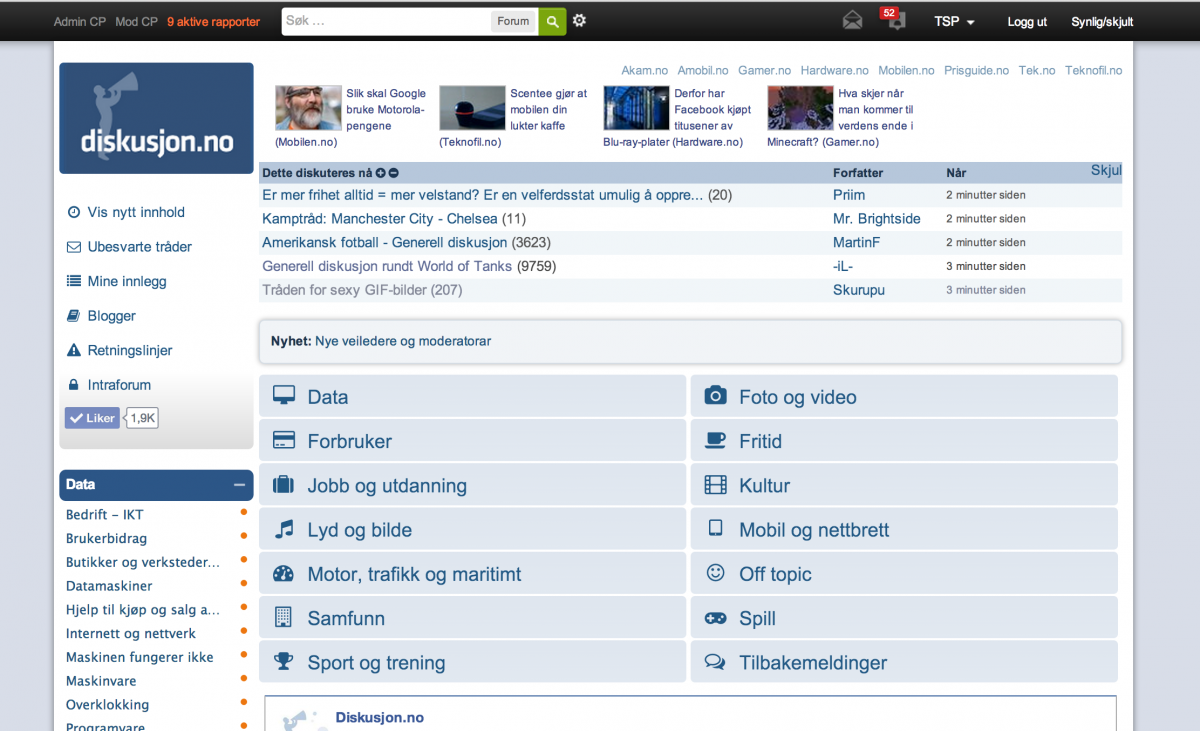Click the coffee cup icon in Fritid

(715, 441)
